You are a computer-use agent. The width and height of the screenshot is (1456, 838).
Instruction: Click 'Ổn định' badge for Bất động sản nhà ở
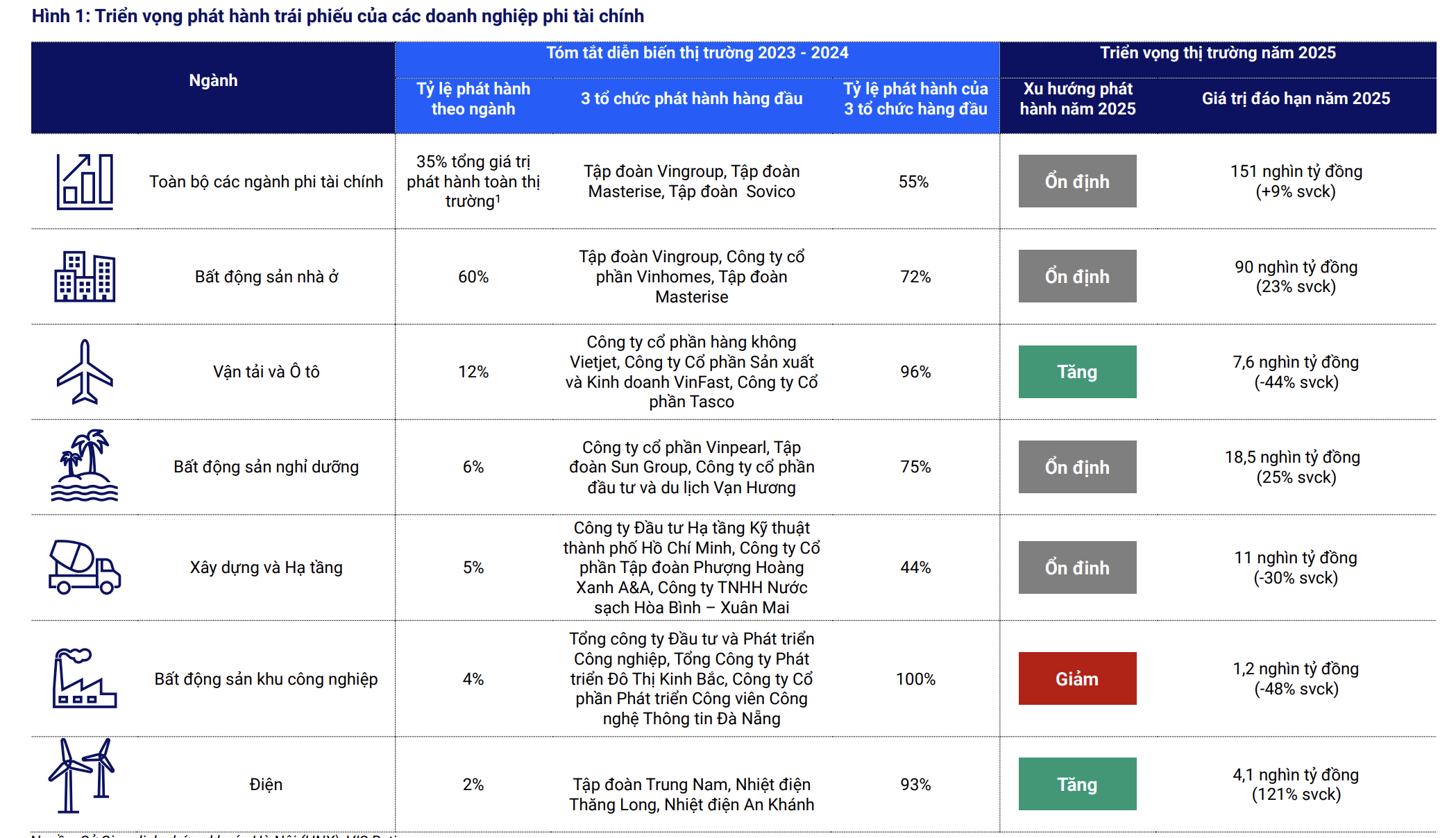(1077, 276)
